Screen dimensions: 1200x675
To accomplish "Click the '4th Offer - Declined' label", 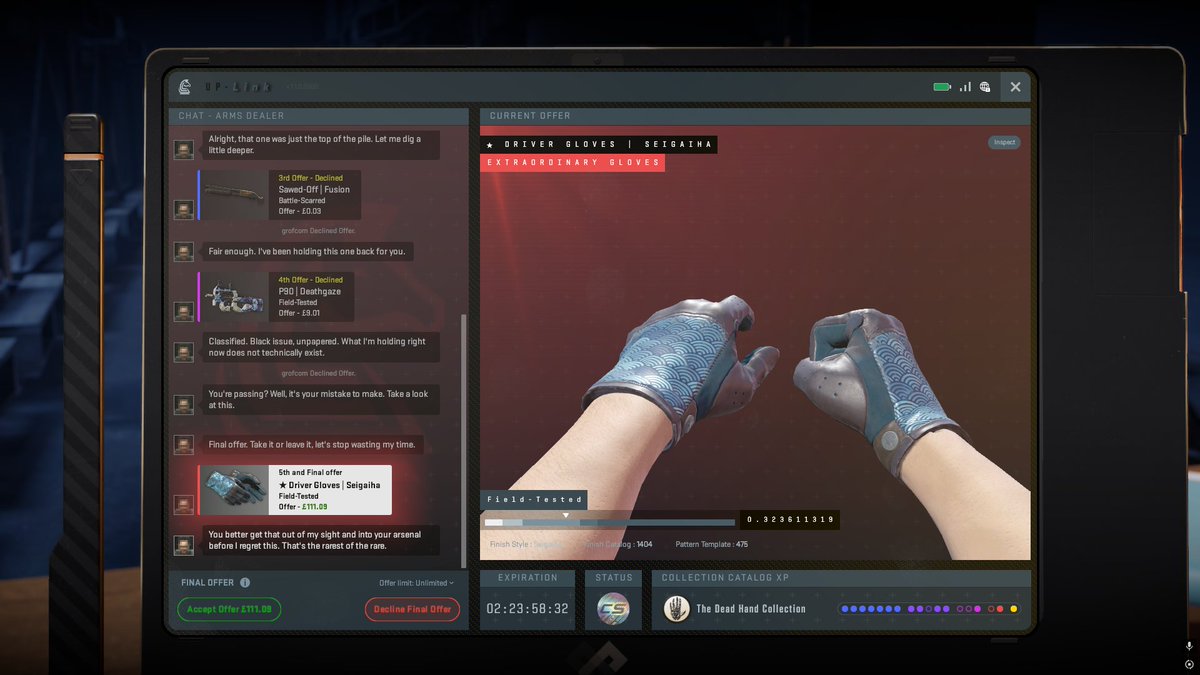I will [x=311, y=280].
